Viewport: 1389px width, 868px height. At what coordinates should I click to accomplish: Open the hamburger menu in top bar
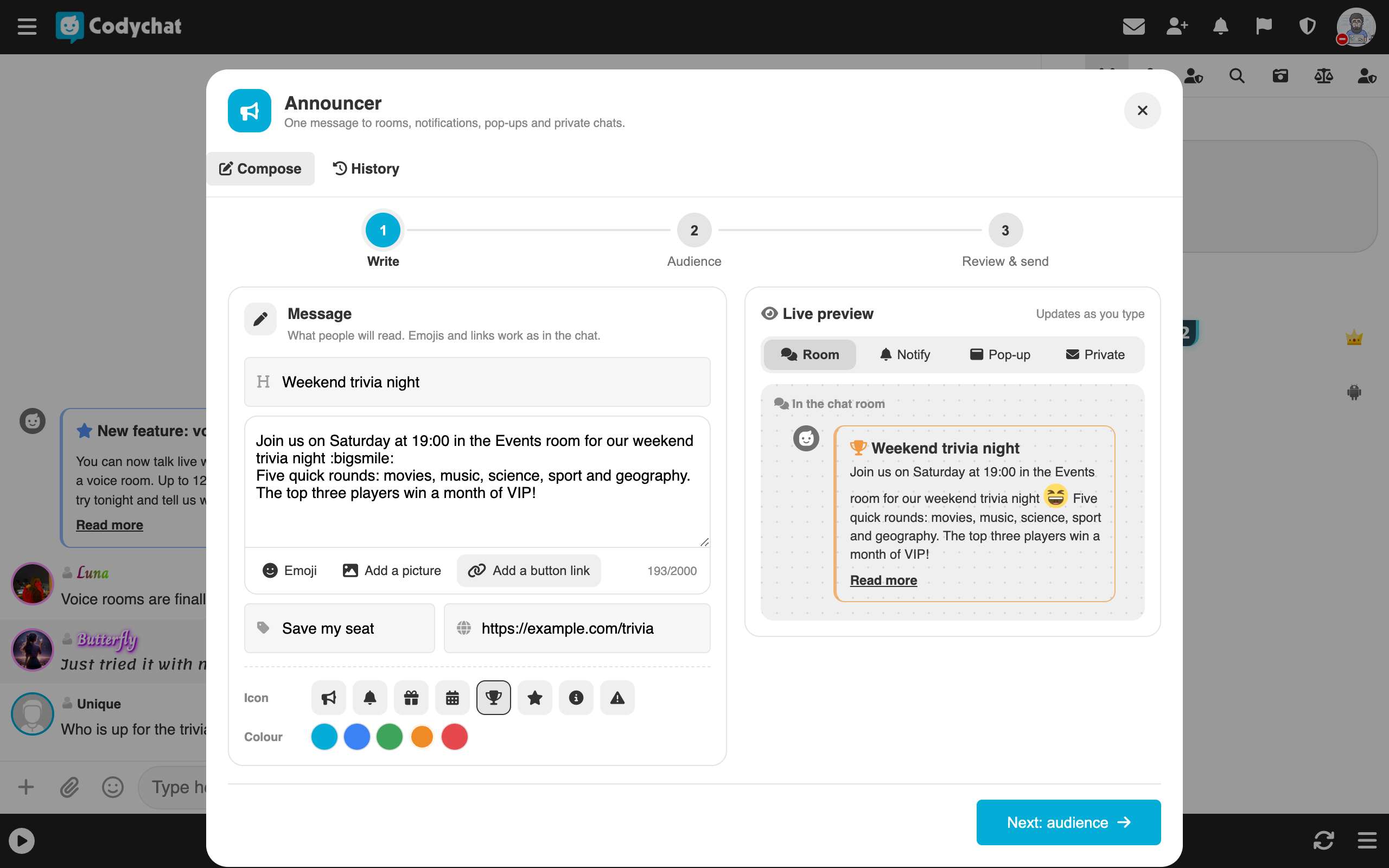click(x=27, y=27)
